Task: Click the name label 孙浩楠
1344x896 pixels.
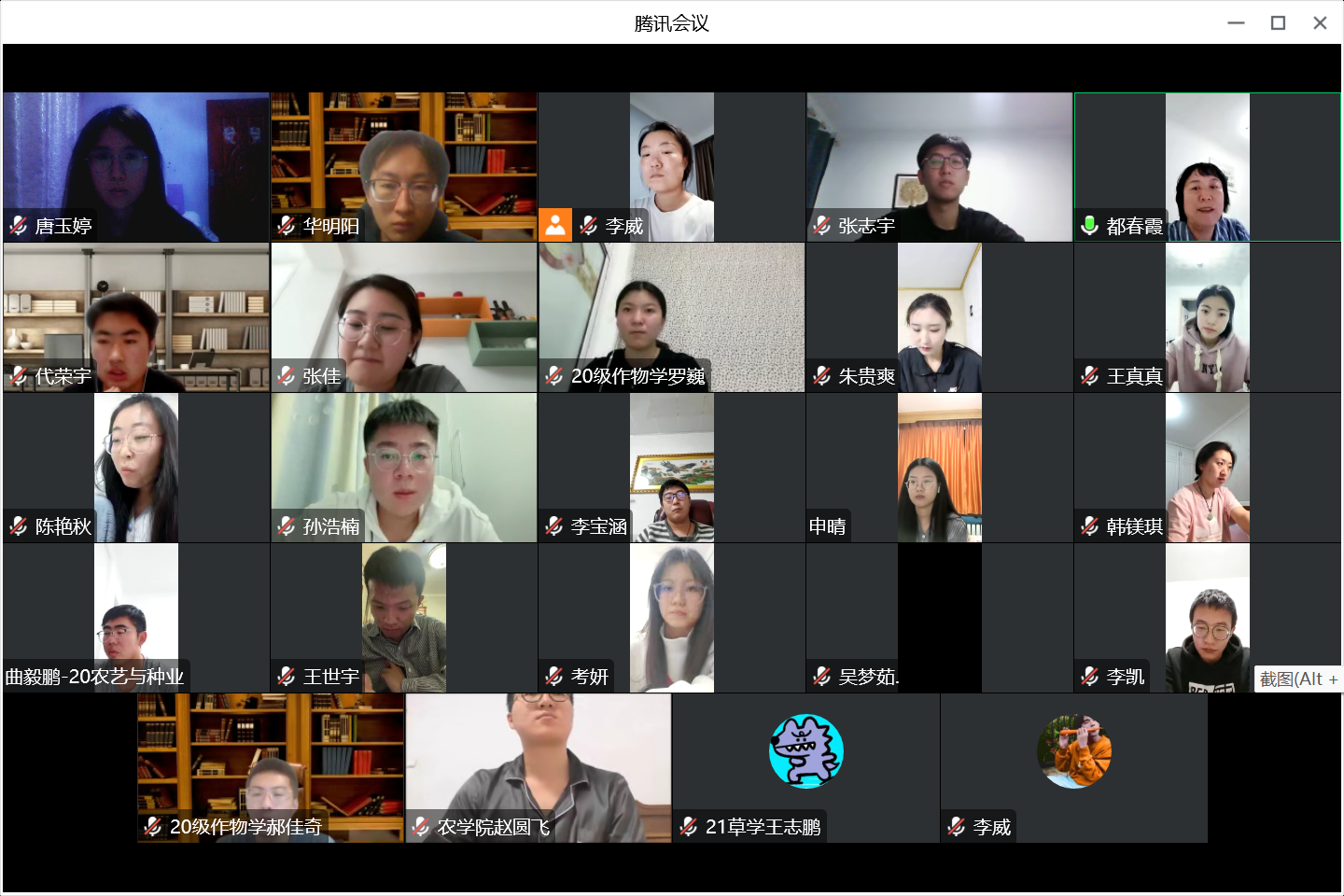Action: (331, 526)
